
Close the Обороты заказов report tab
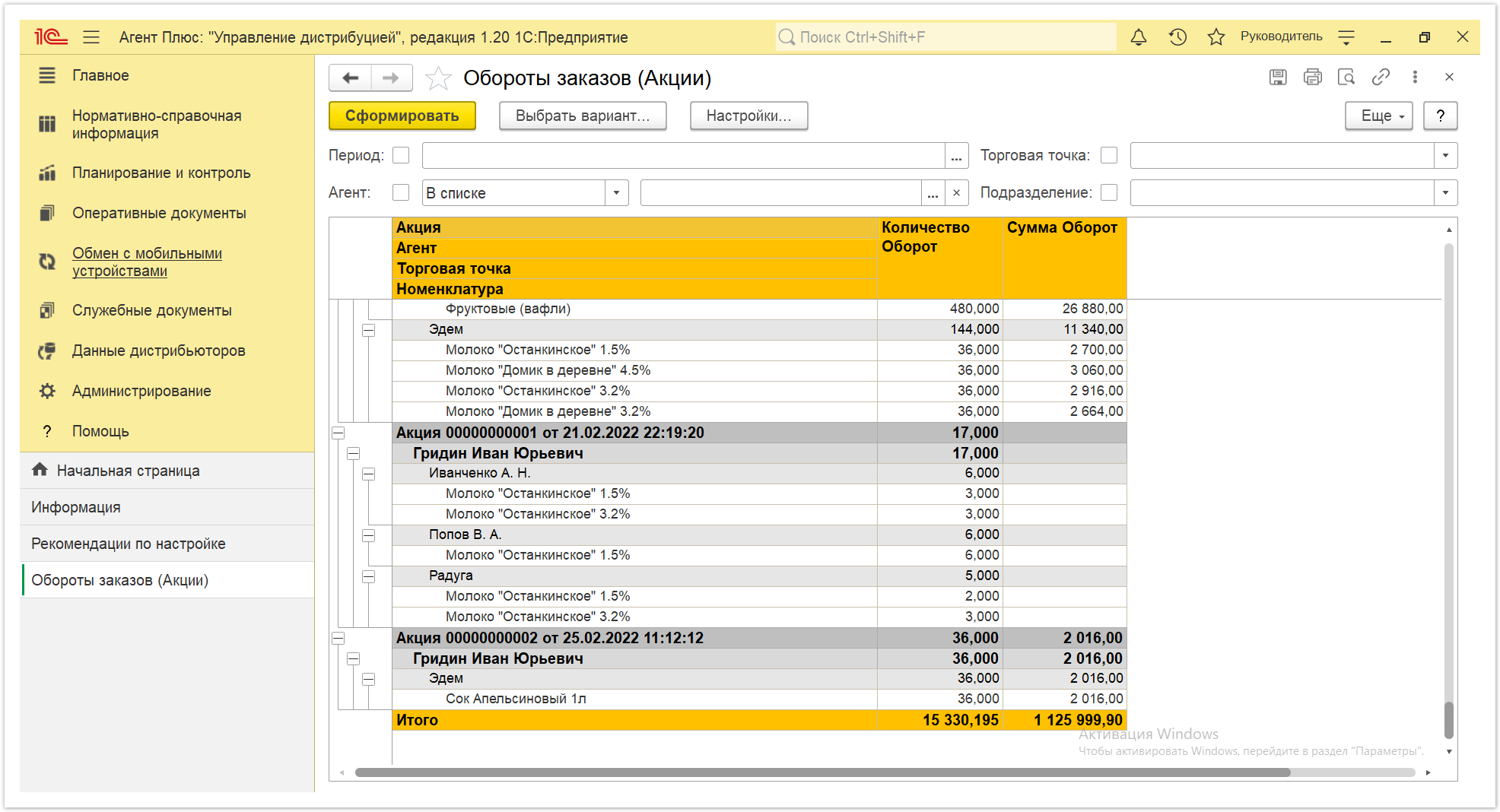pyautogui.click(x=1449, y=77)
